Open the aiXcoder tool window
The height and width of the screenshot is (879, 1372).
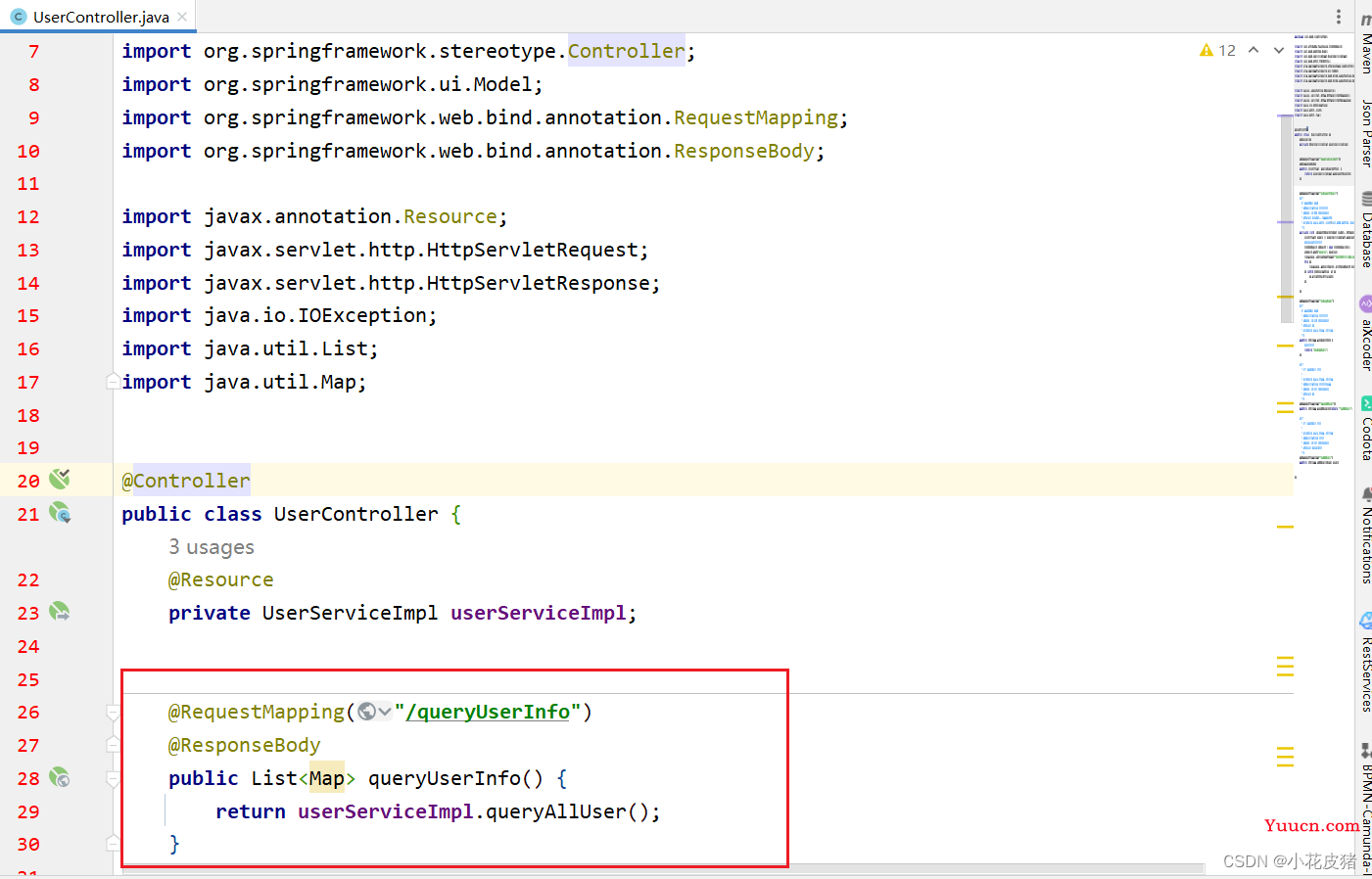[1366, 333]
